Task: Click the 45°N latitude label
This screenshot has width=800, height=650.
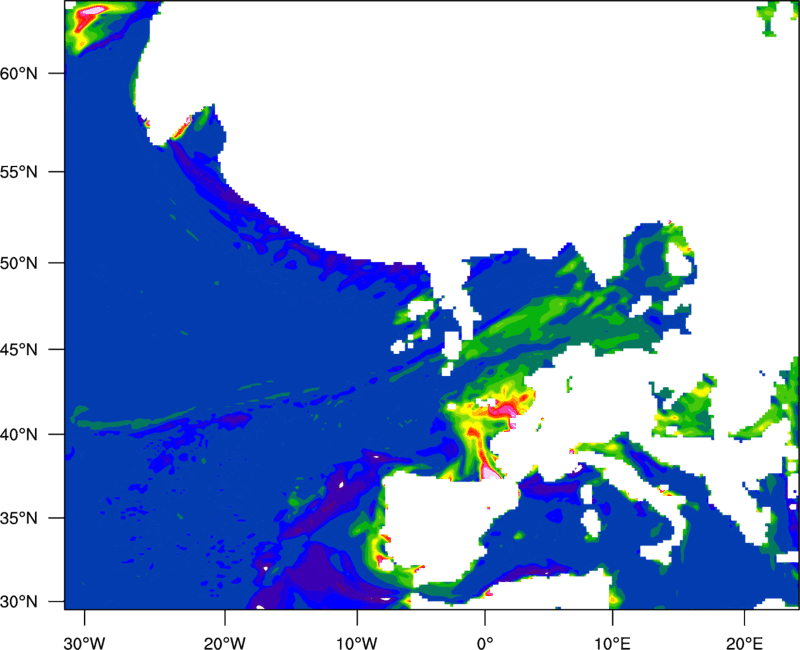Action: point(18,350)
